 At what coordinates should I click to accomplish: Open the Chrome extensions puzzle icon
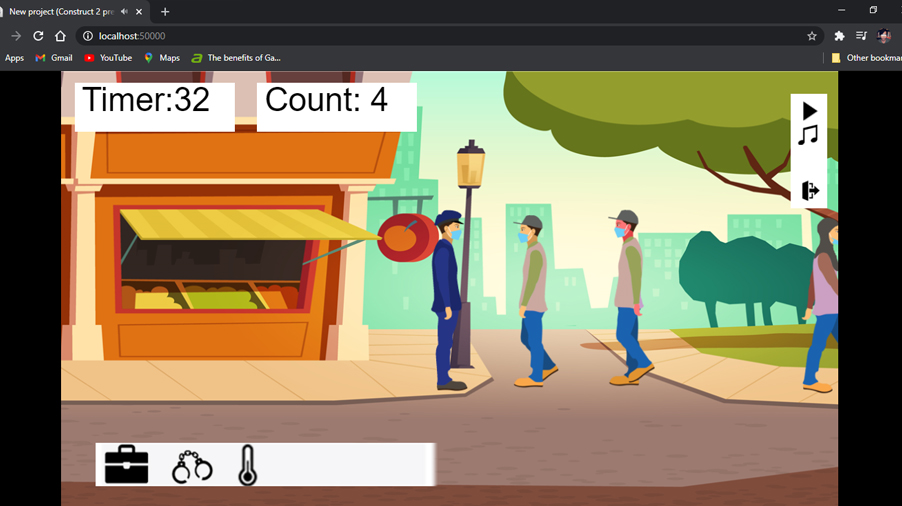point(839,36)
